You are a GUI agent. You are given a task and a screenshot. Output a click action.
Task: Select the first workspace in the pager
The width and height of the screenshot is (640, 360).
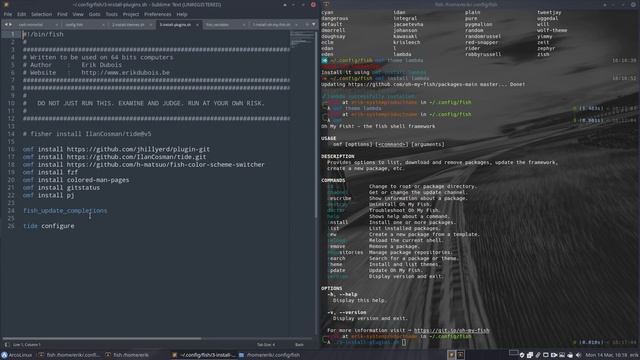(451, 355)
